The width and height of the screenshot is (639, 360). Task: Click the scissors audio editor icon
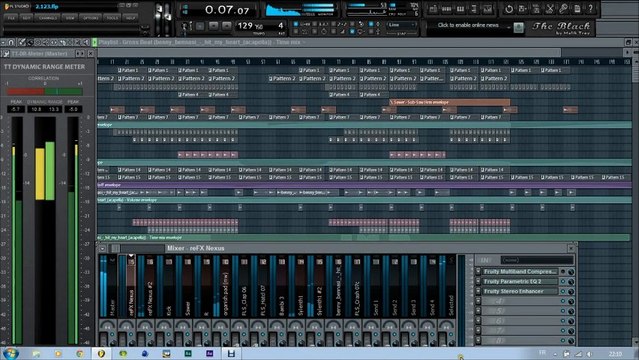[550, 9]
